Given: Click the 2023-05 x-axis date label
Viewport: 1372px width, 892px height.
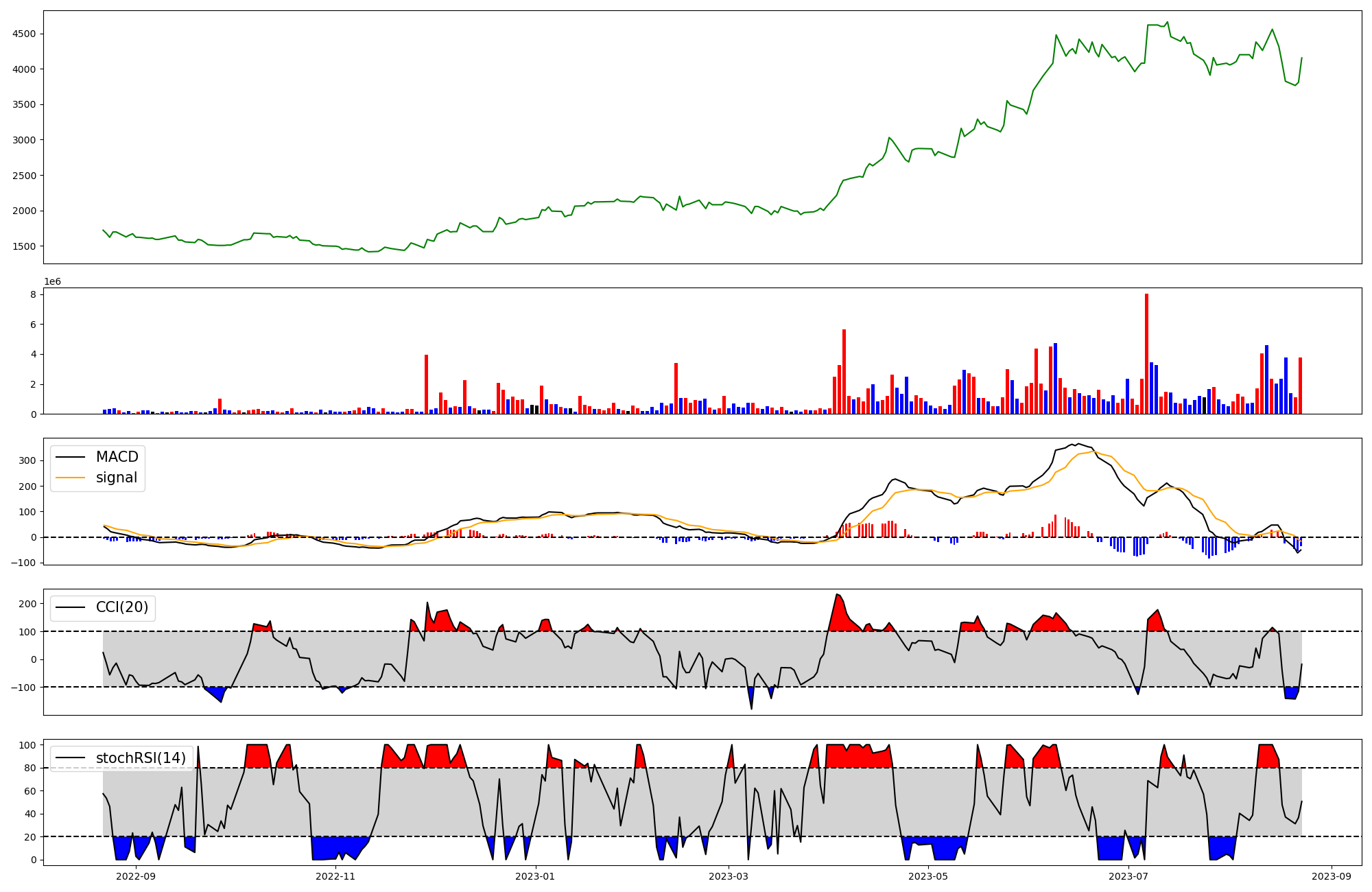Looking at the screenshot, I should [927, 876].
